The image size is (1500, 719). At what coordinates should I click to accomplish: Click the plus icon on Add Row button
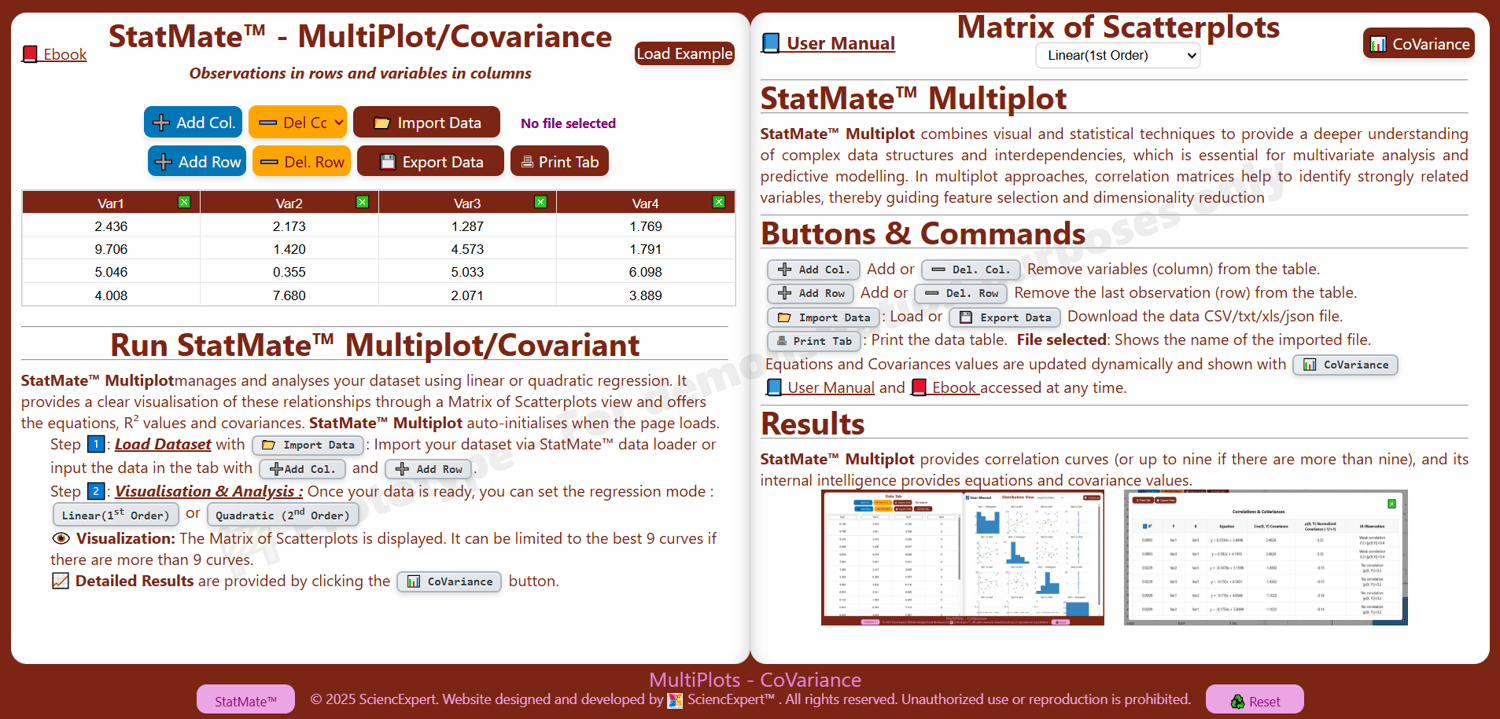pos(164,162)
